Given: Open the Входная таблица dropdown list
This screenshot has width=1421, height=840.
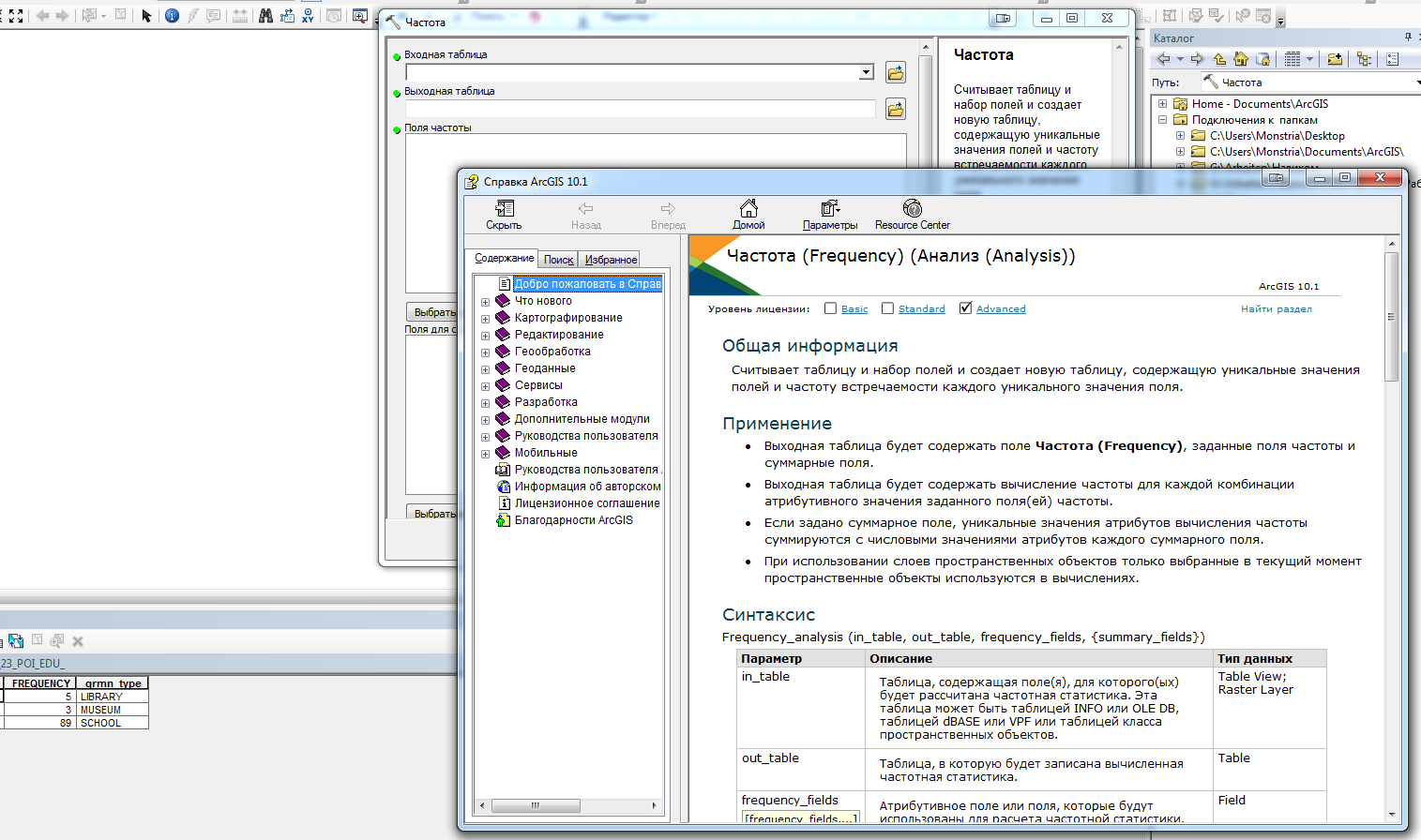Looking at the screenshot, I should (x=867, y=73).
